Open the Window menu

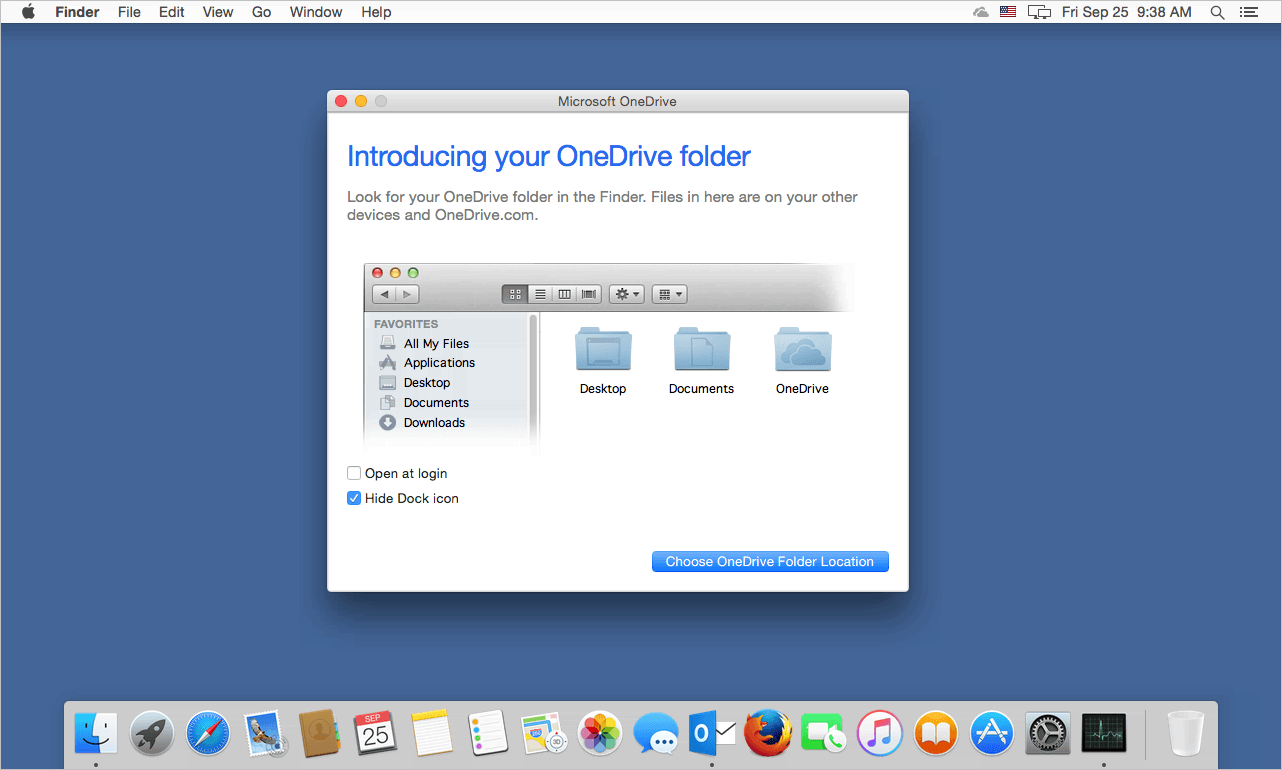(316, 12)
